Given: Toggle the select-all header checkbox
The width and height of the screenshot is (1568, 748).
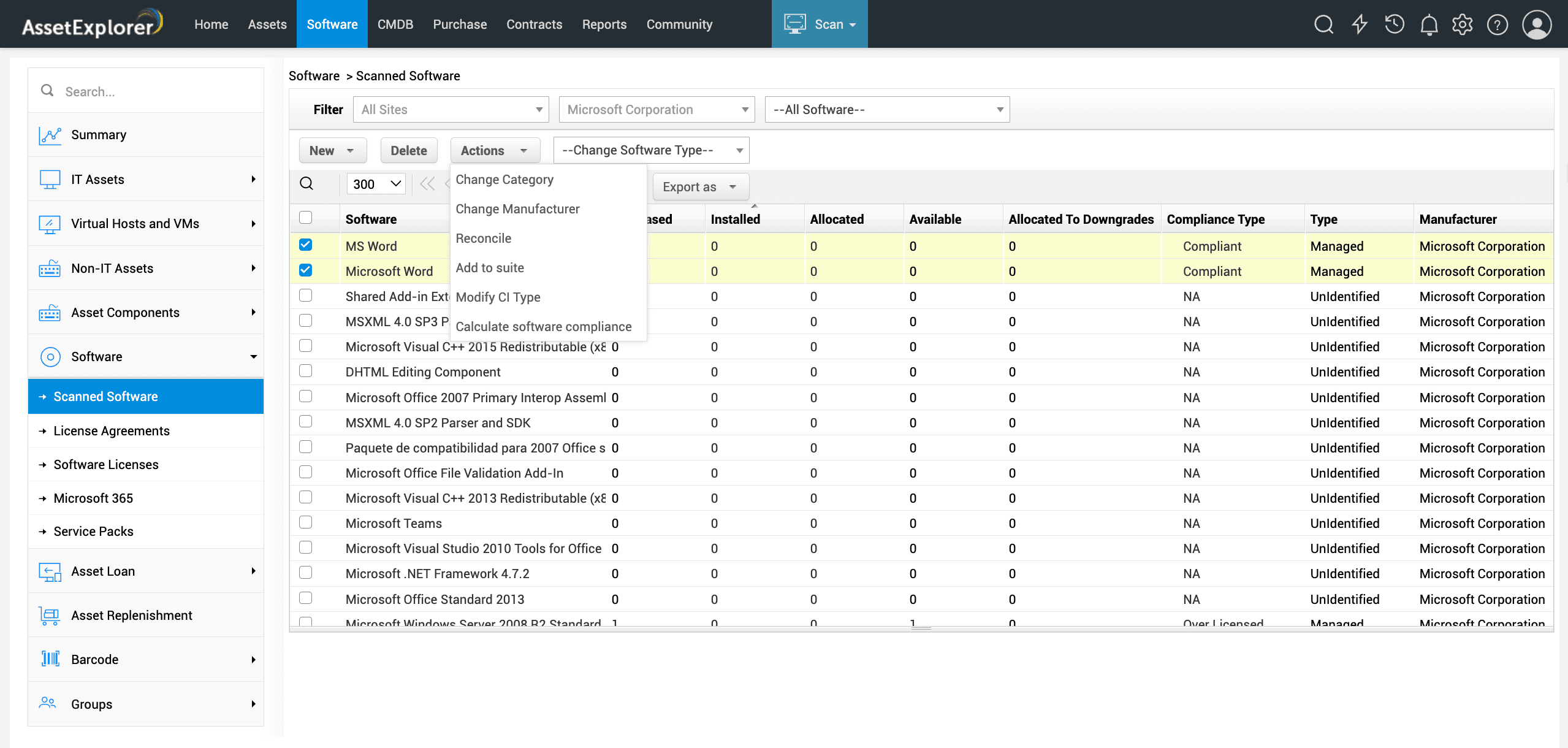Looking at the screenshot, I should click(305, 218).
